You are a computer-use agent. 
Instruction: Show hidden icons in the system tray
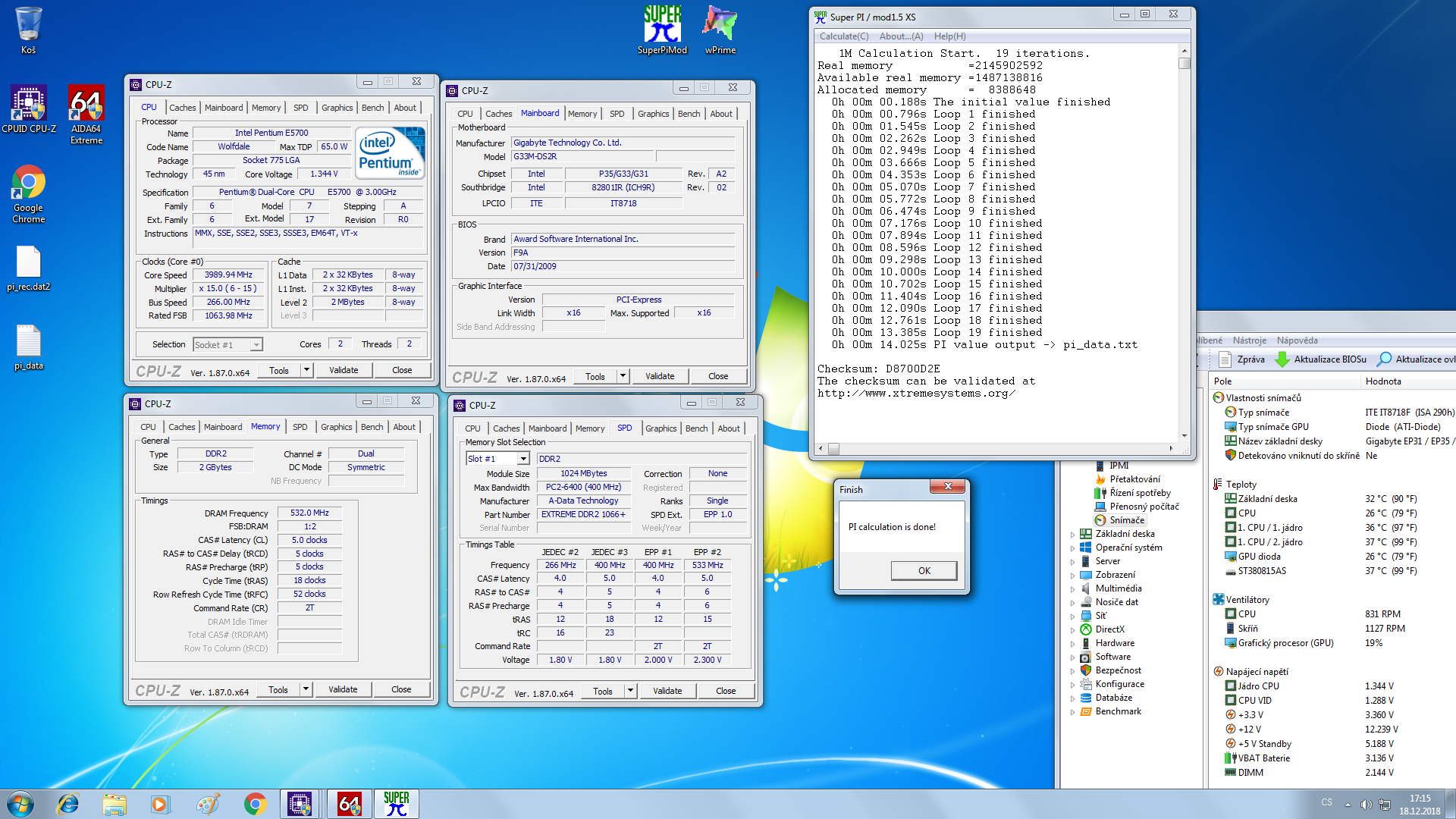(1348, 805)
